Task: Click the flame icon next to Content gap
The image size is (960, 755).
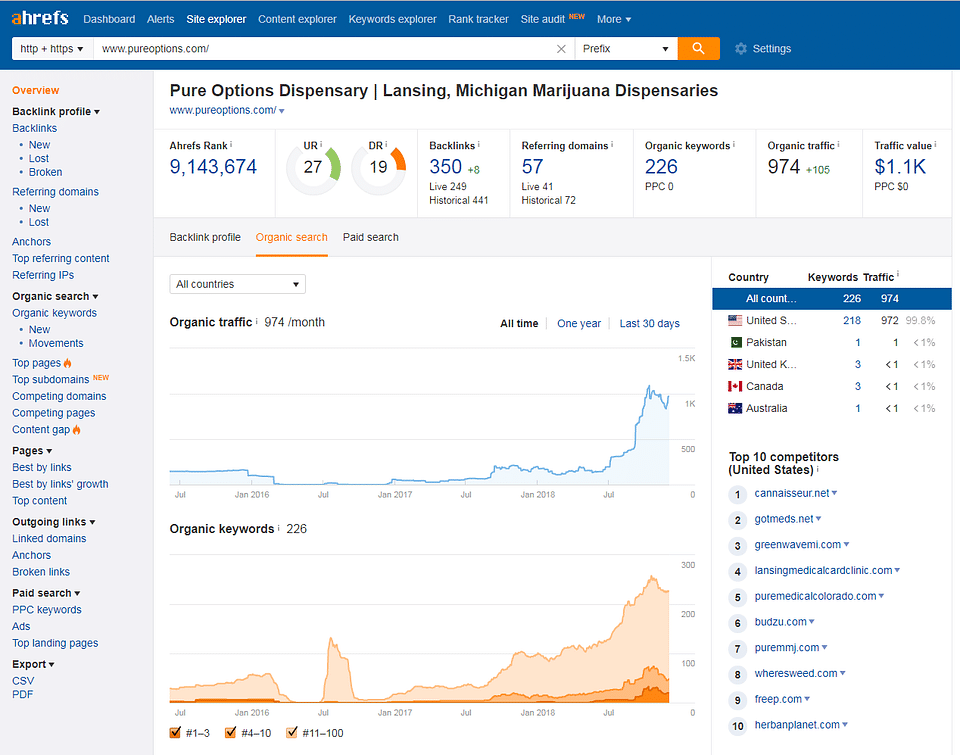Action: coord(77,430)
